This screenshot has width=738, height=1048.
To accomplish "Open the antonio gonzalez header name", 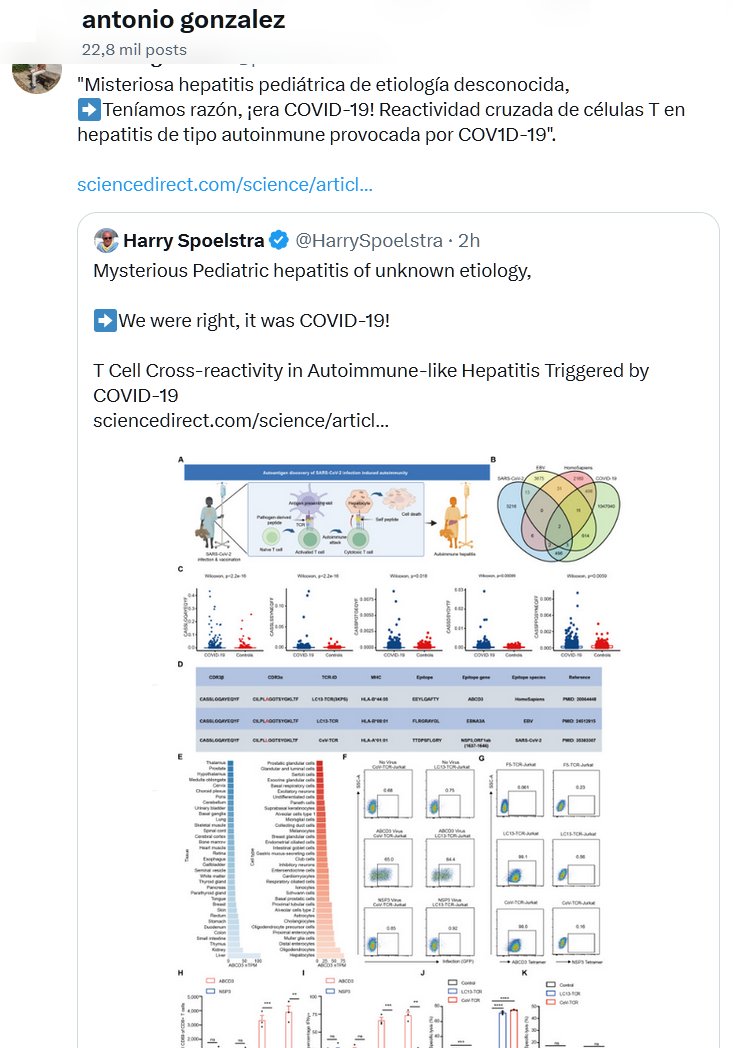I will coord(183,19).
